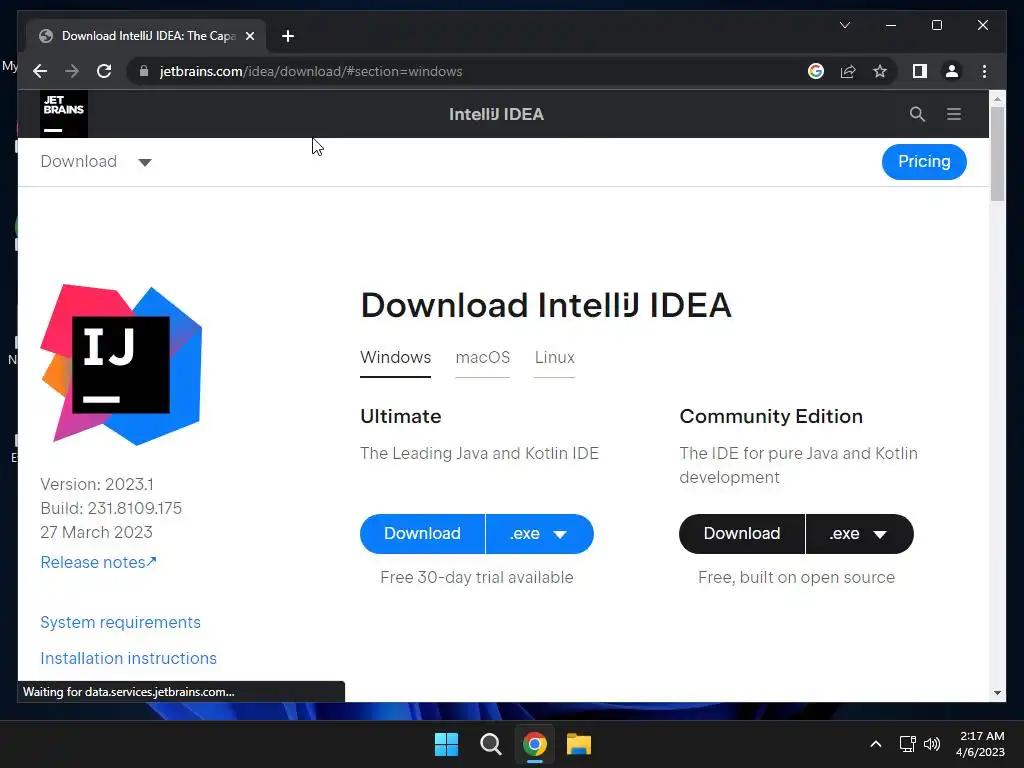The width and height of the screenshot is (1024, 768).
Task: Click the Google icon in address bar
Action: click(x=816, y=71)
